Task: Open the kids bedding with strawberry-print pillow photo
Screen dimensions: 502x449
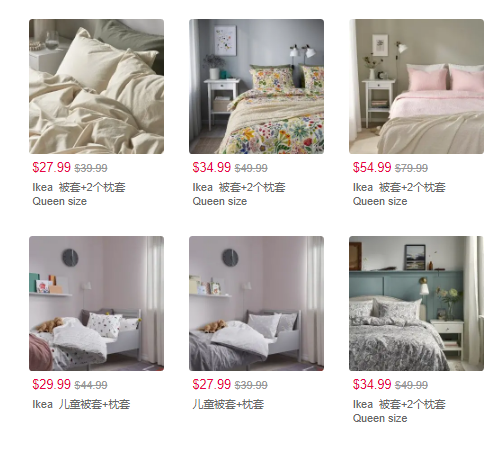Action: coord(96,303)
